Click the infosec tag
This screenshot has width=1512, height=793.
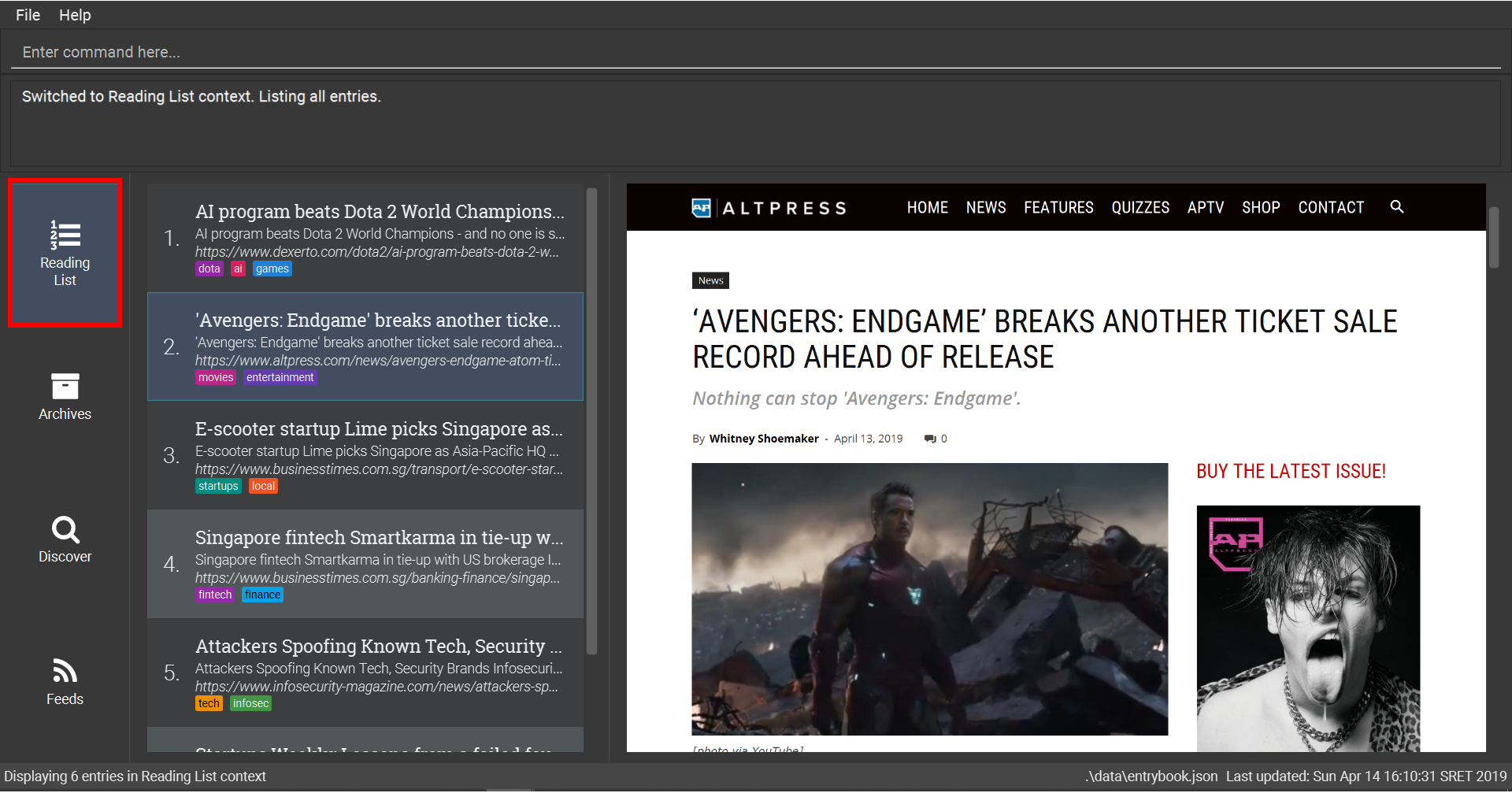click(250, 703)
